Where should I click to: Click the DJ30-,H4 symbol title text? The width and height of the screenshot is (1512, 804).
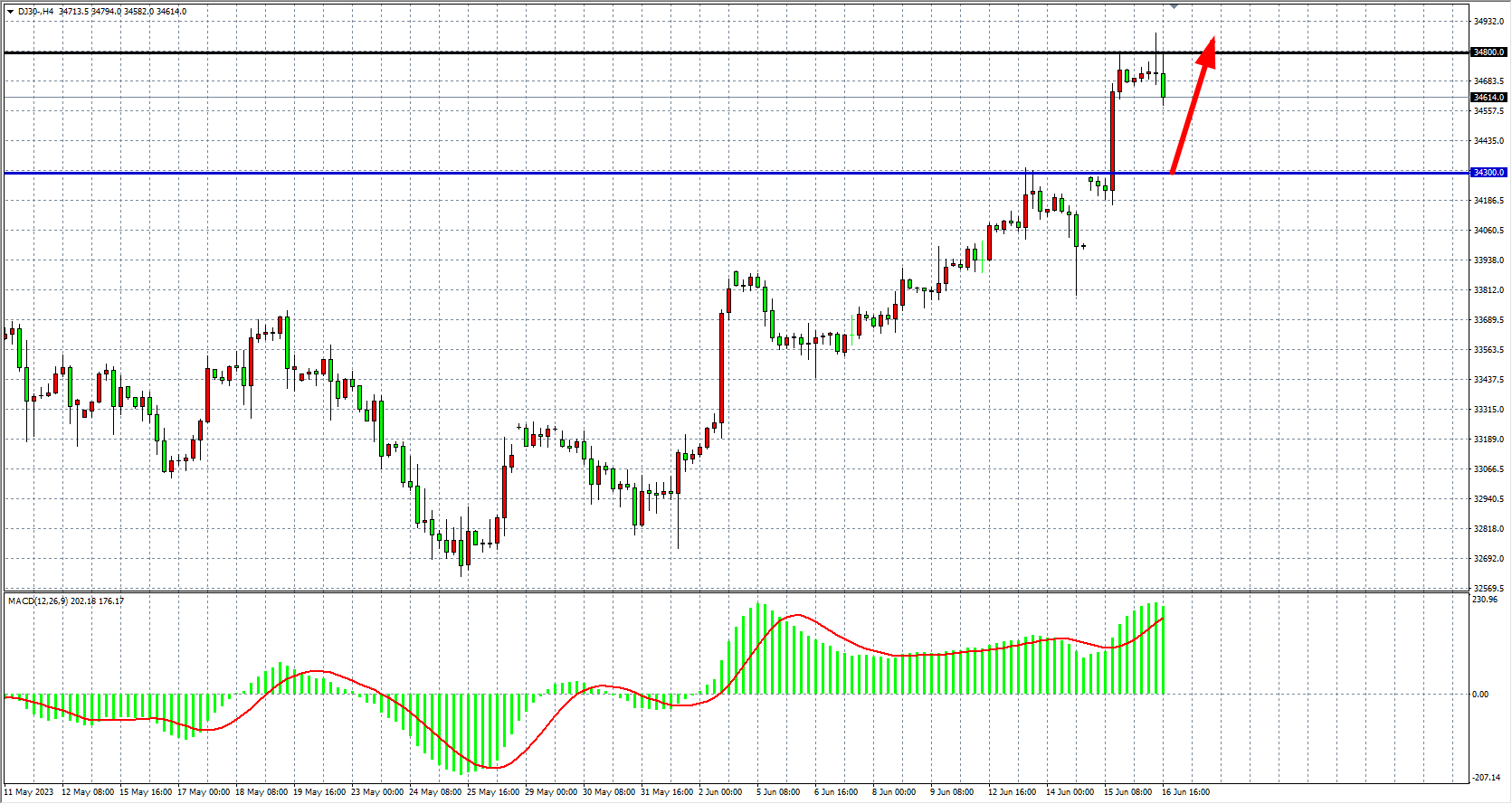pyautogui.click(x=35, y=12)
